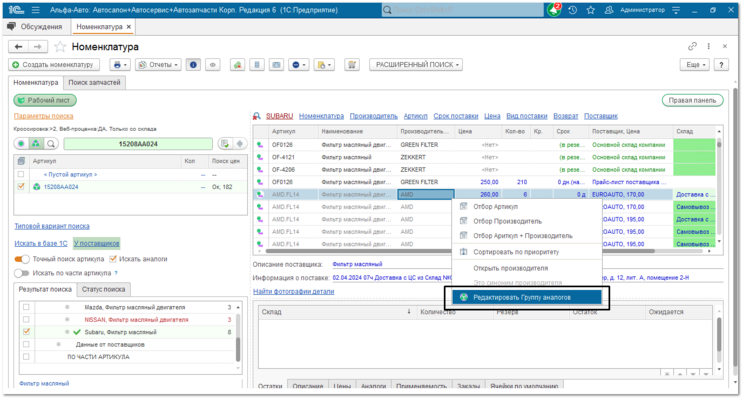Choose Редактировать Группу аналогов item
Image resolution: width=743 pixels, height=399 pixels.
tap(527, 297)
